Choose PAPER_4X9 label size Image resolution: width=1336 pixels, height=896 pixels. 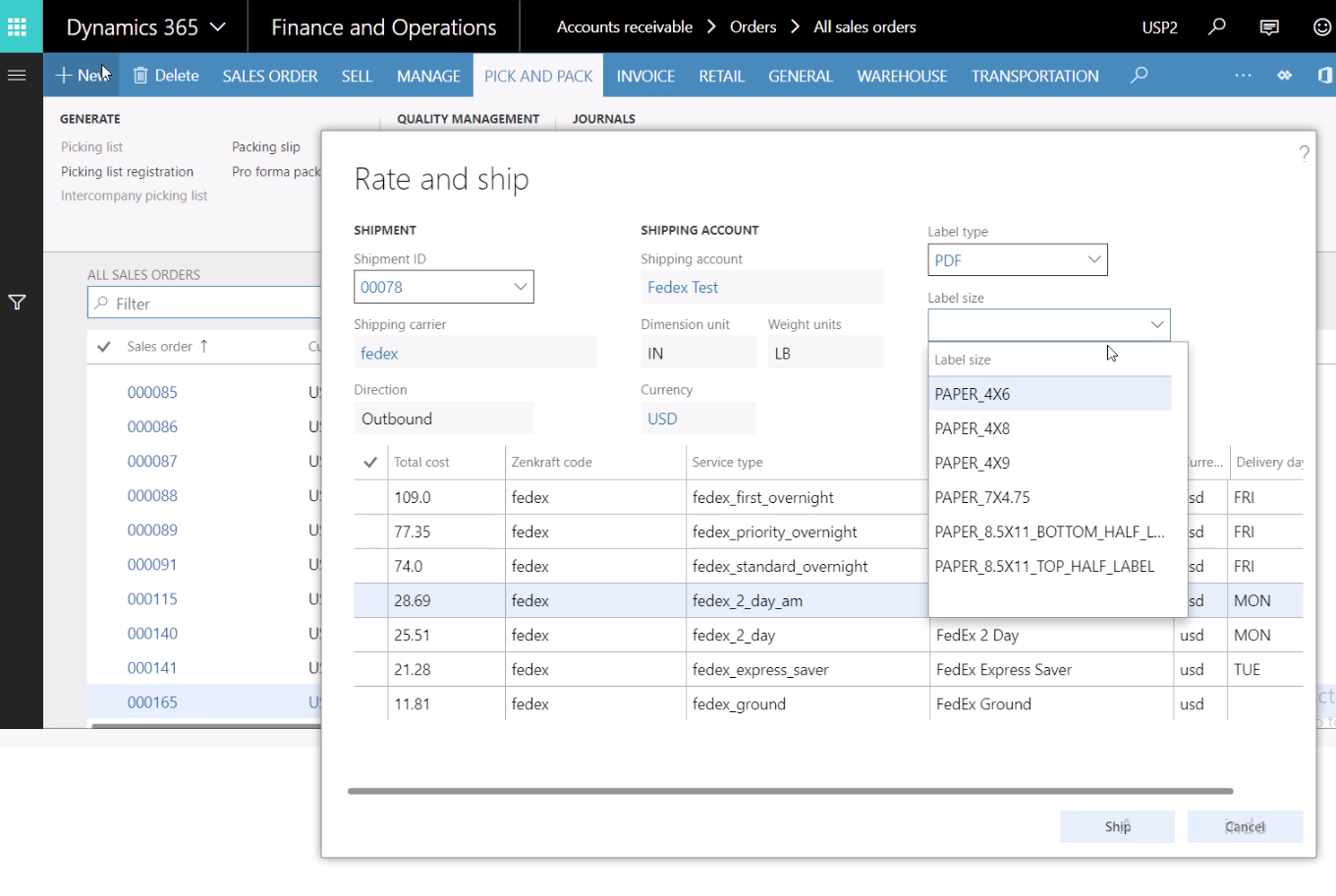1050,463
